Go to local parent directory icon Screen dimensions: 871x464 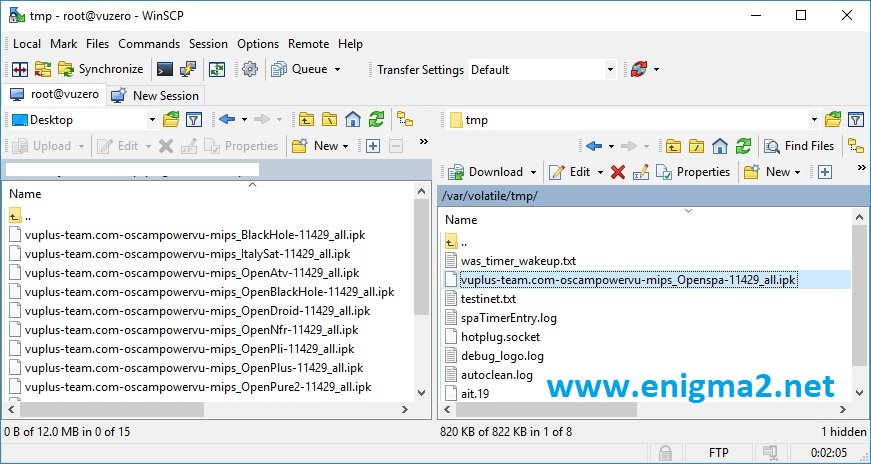pos(306,119)
